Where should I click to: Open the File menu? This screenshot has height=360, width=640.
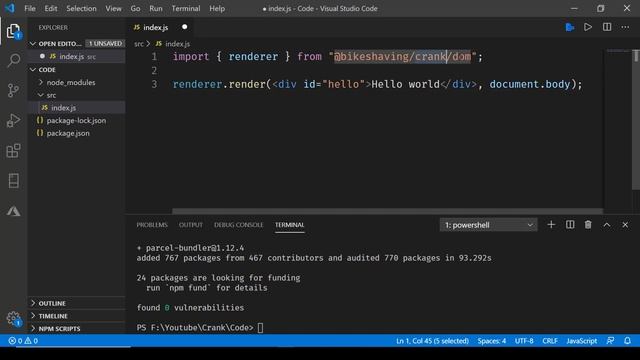[x=30, y=8]
